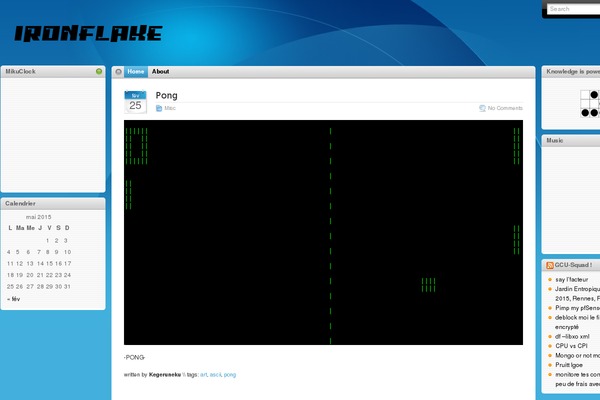Select day 13 in the calendar
Viewport: 600px width, 400px height.
click(x=30, y=263)
